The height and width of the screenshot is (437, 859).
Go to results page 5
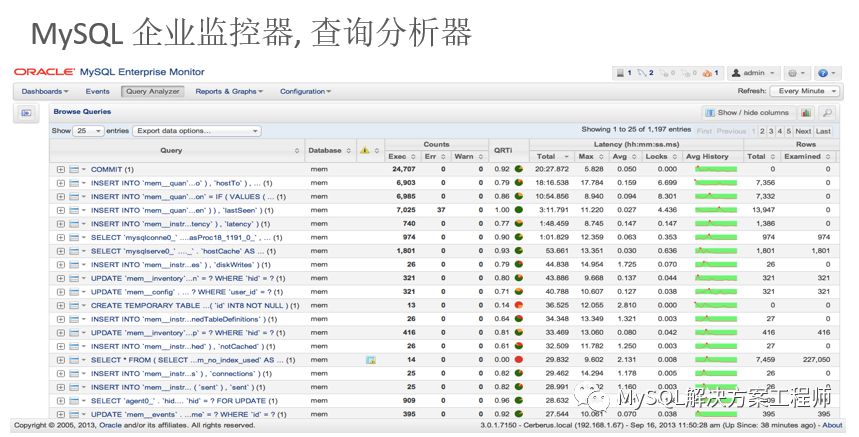pos(789,131)
